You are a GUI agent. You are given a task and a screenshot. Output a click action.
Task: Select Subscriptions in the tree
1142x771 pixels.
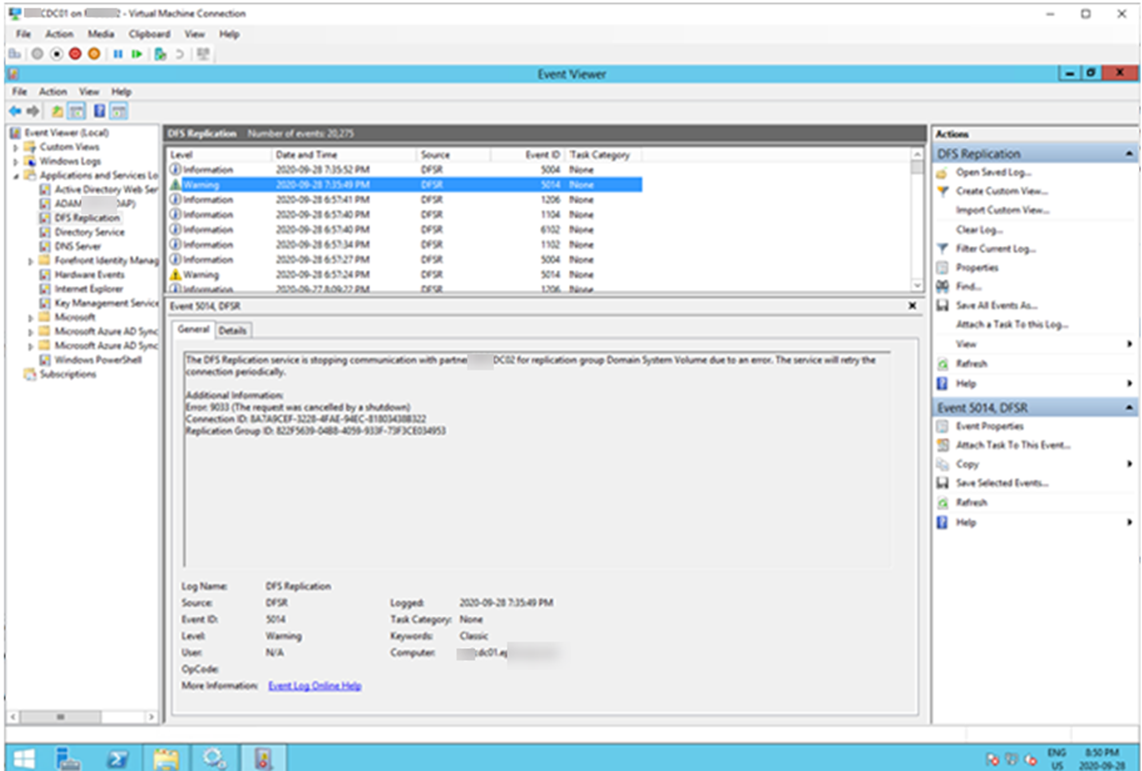pos(68,374)
